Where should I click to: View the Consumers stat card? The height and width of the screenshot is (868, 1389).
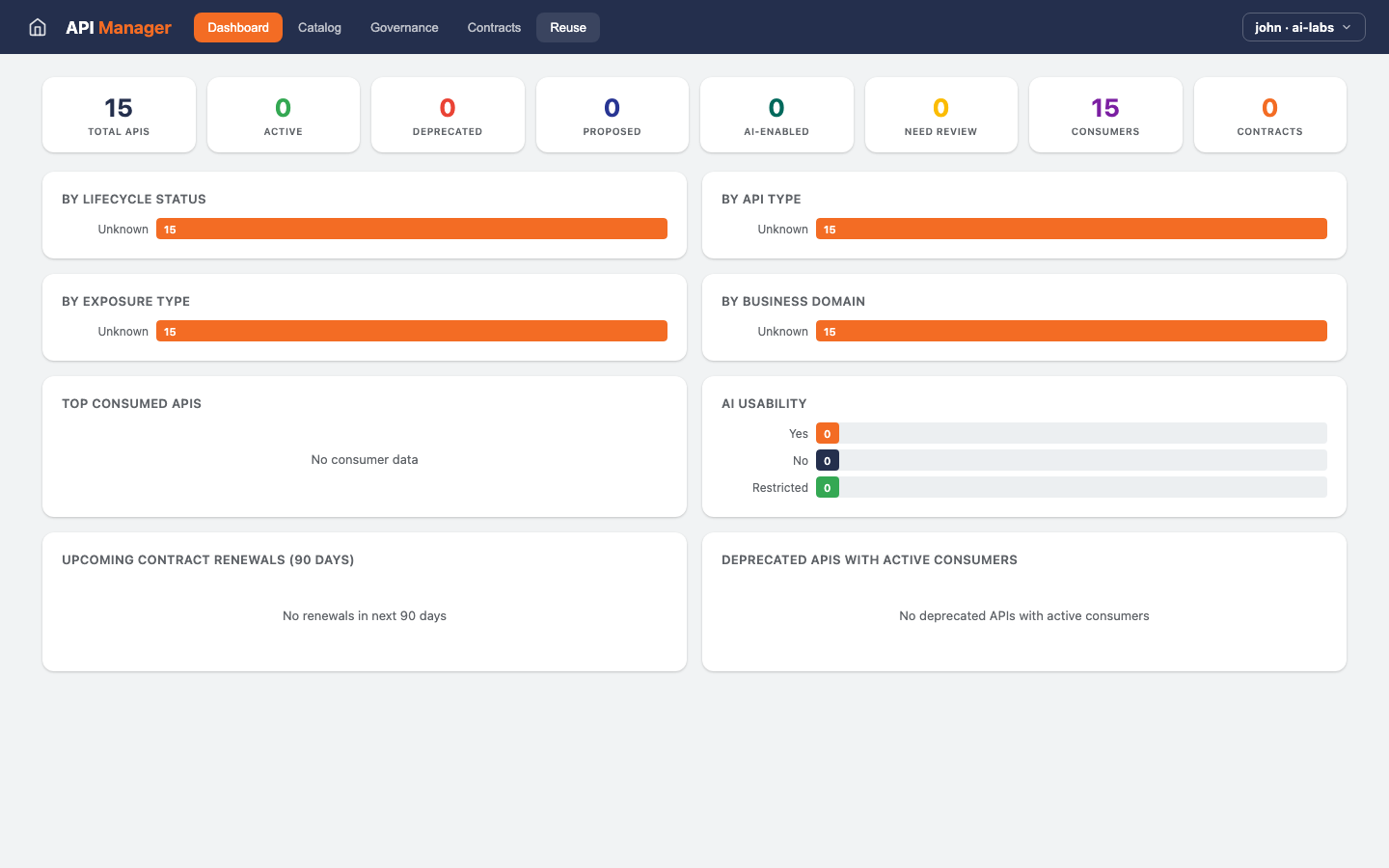(1105, 114)
